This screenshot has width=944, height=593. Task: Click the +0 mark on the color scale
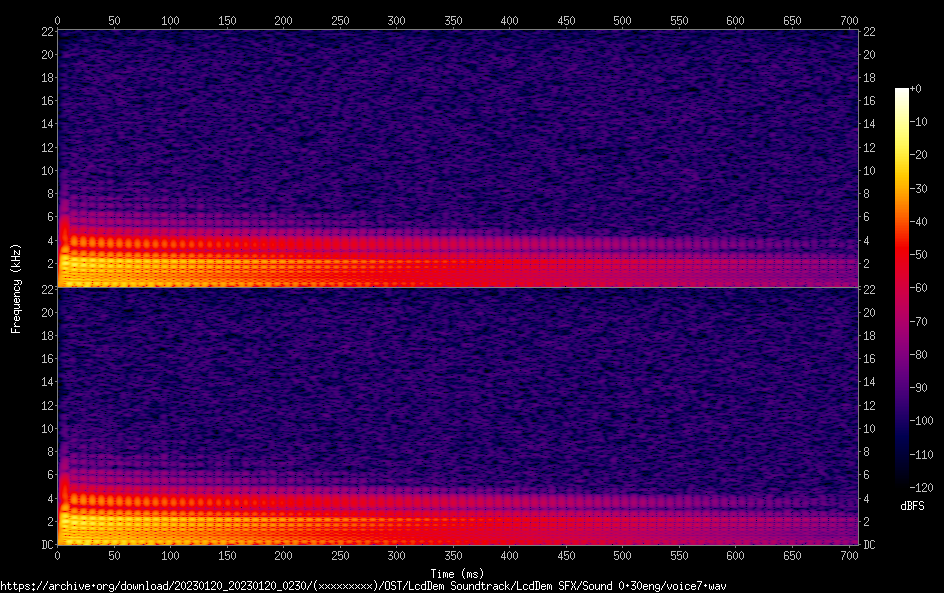pos(915,90)
